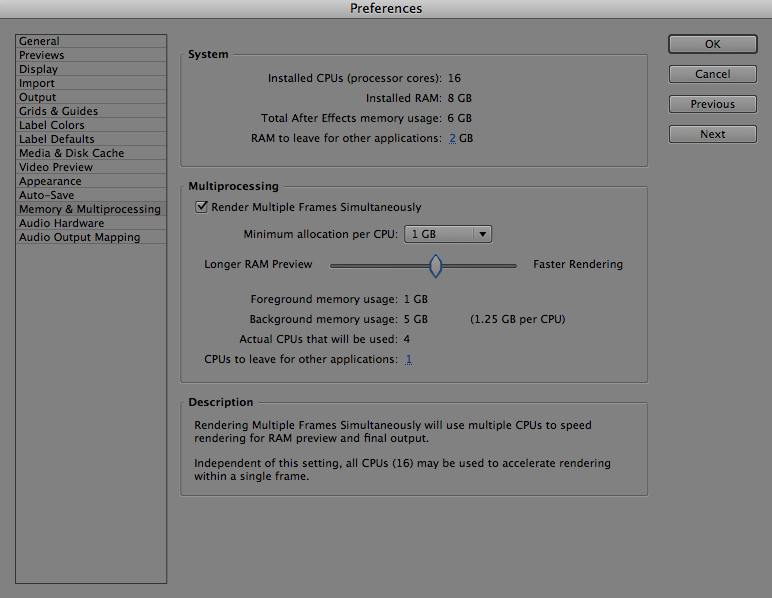The height and width of the screenshot is (598, 772).
Task: Click the System section heading
Action: pyautogui.click(x=208, y=54)
